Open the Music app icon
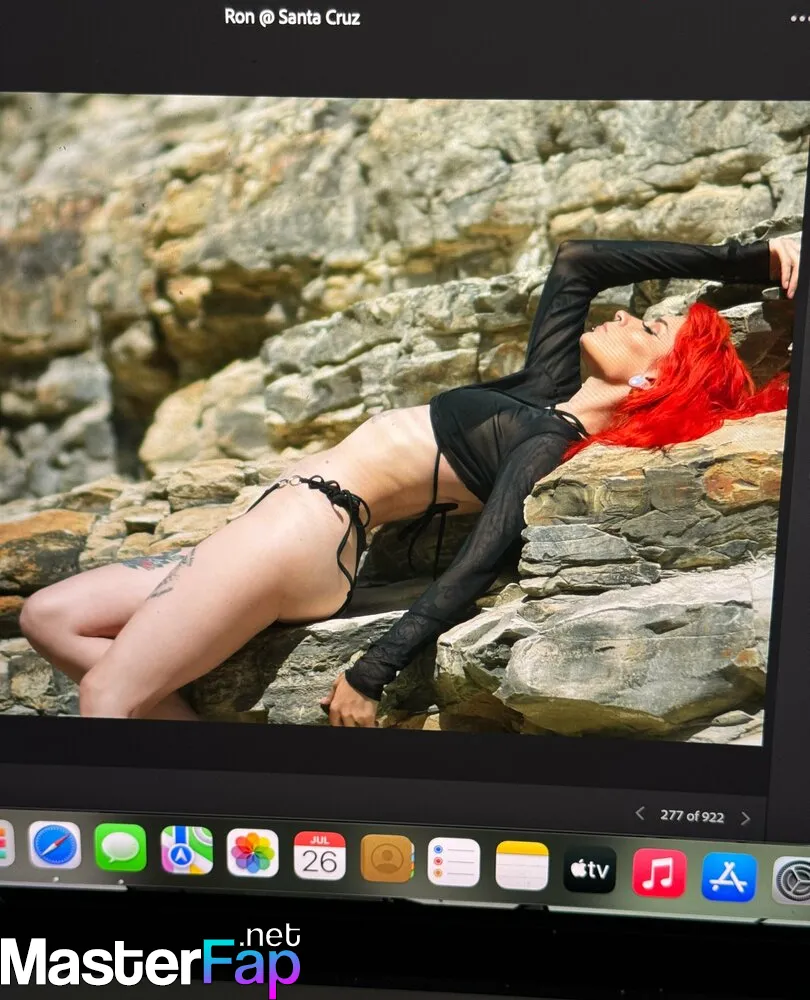The image size is (810, 1000). pos(659,873)
